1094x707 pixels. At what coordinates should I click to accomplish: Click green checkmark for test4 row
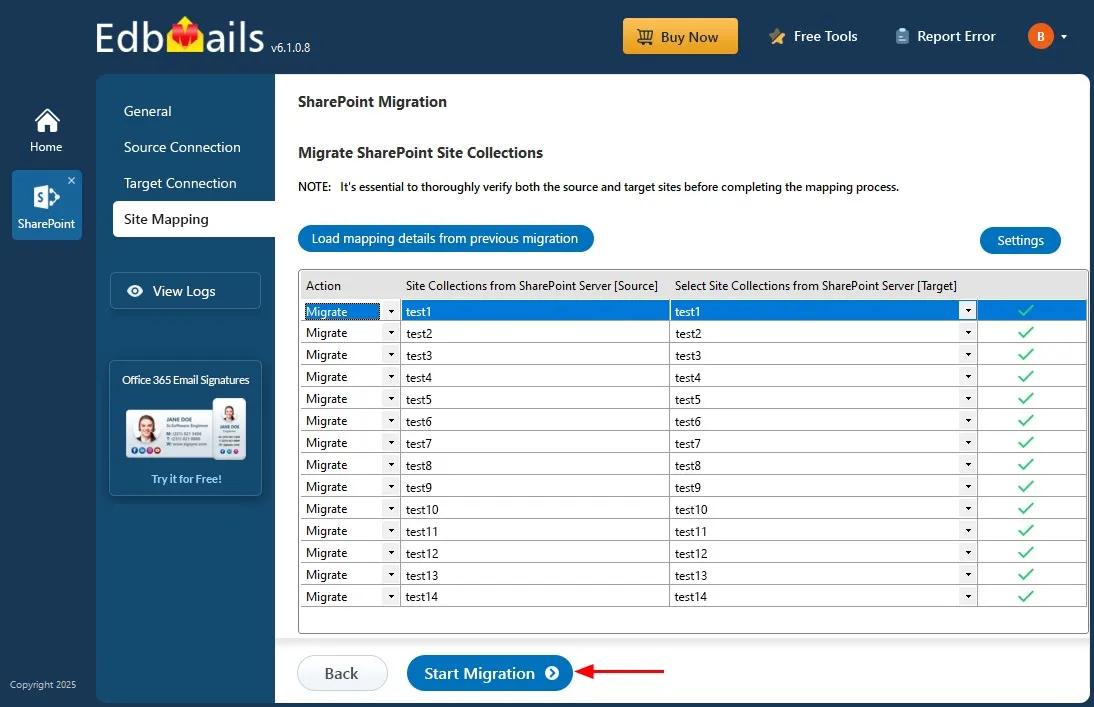click(x=1025, y=377)
